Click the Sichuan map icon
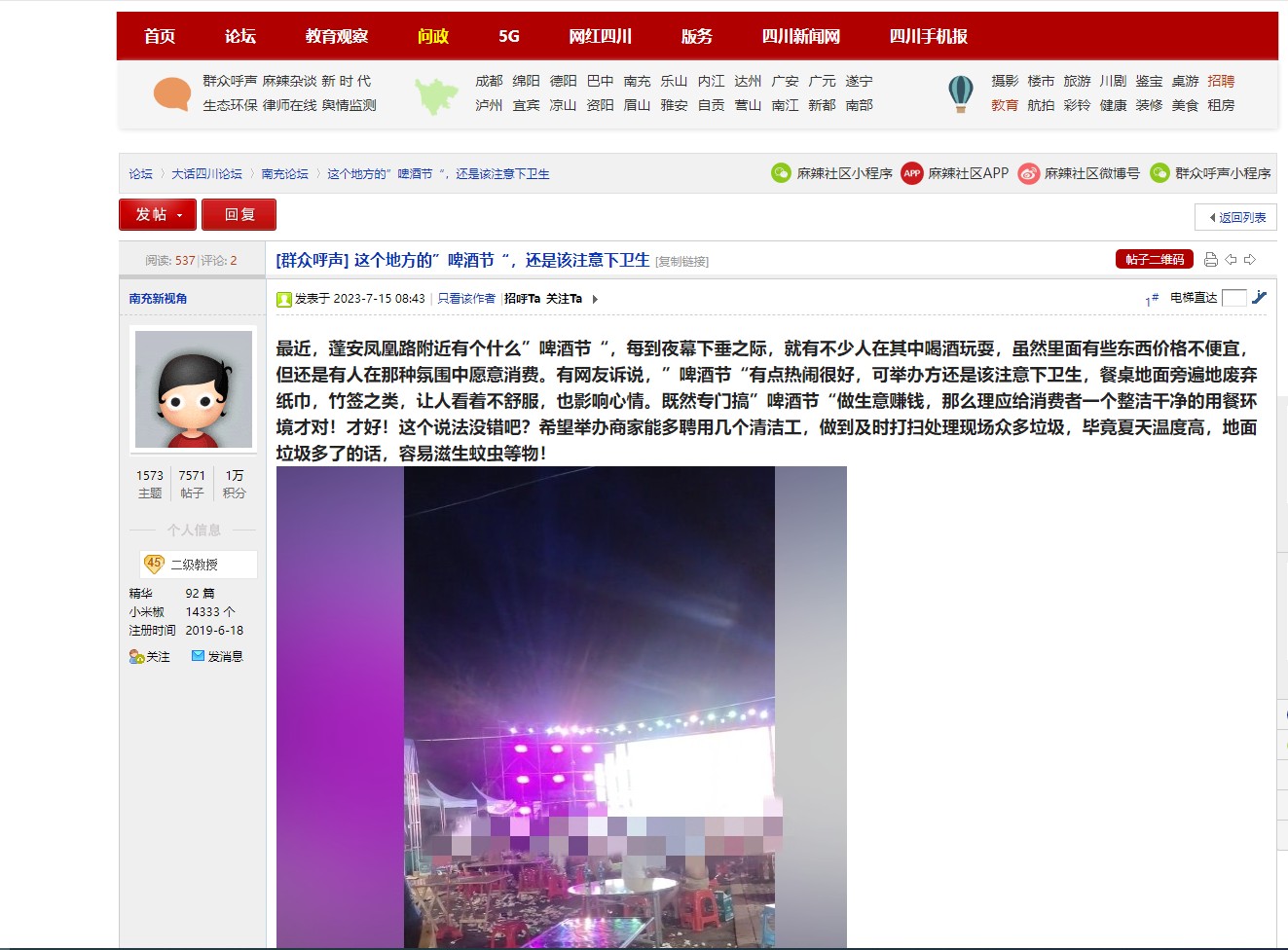Viewport: 1288px width, 950px height. pos(435,94)
